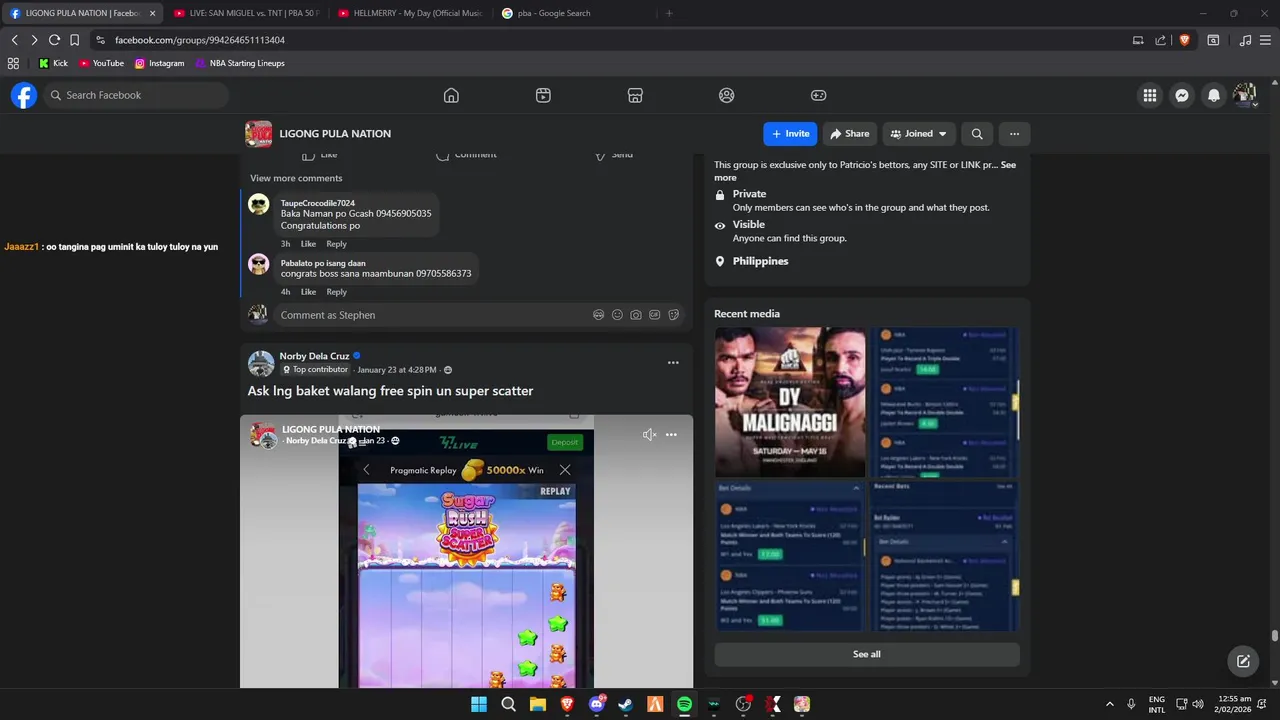The image size is (1280, 720).
Task: Click the Invite button
Action: (790, 134)
